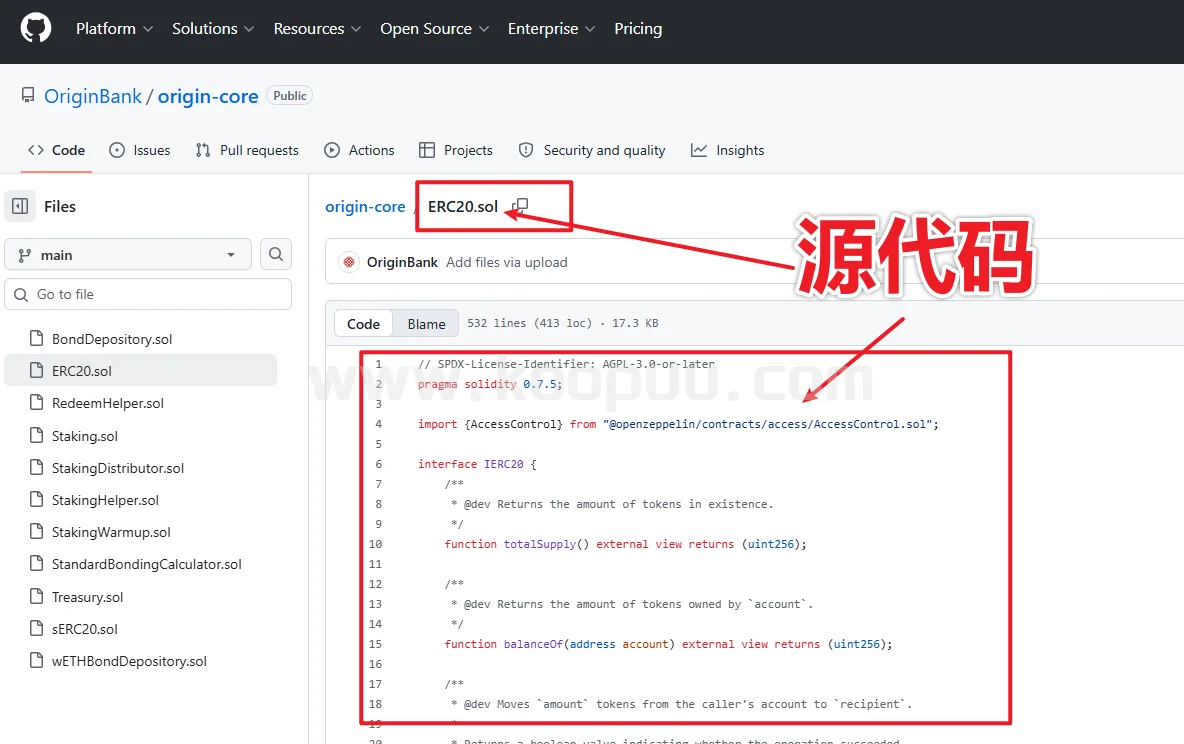Expand the Open Source menu
Screen dimensions: 1184x744
pyautogui.click(x=434, y=29)
